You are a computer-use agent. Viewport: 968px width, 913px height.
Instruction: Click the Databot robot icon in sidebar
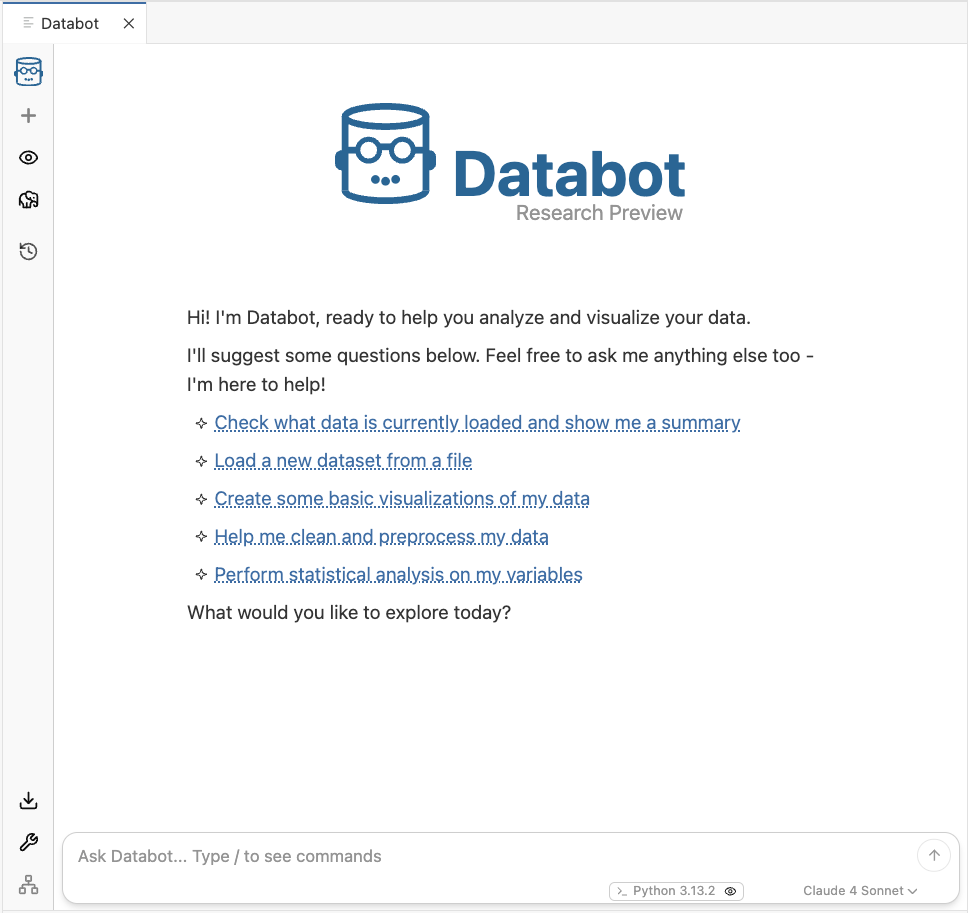27,71
